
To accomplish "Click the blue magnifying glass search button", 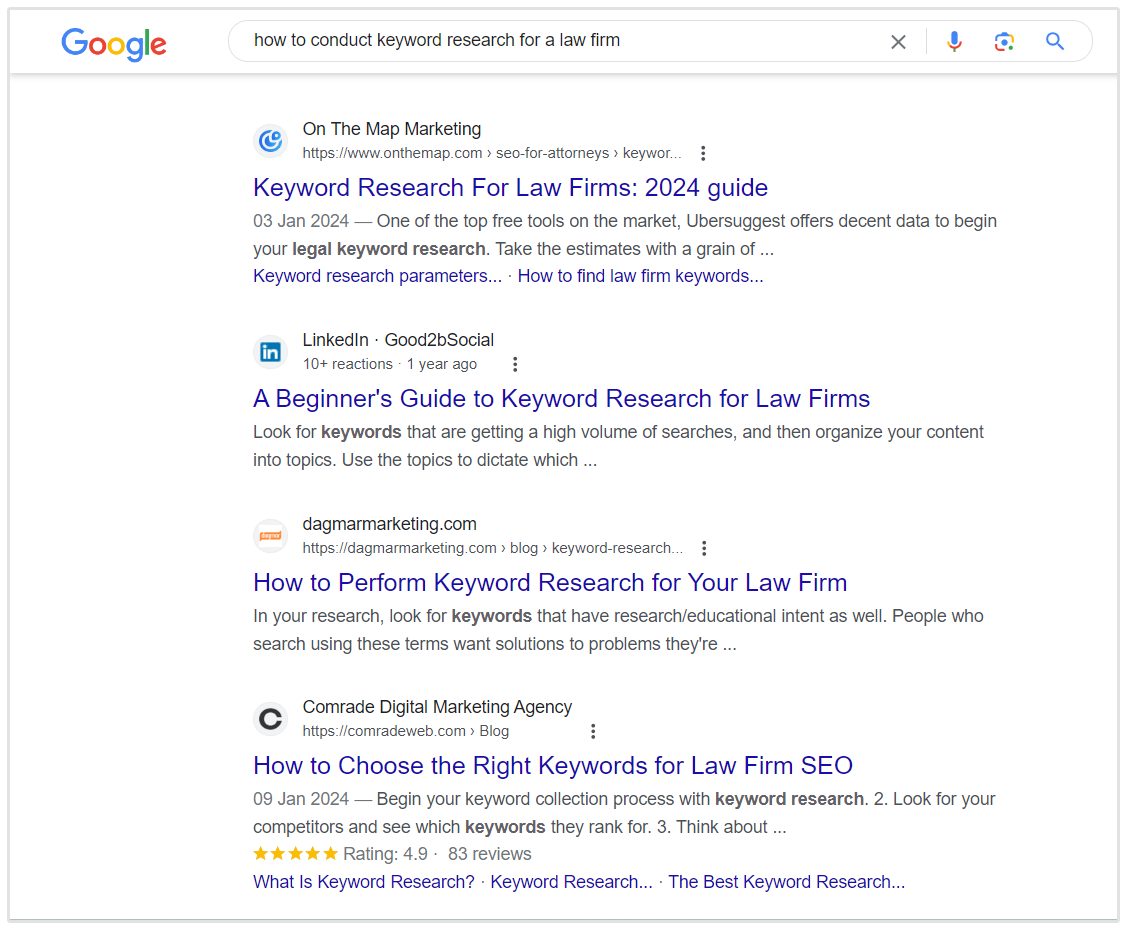I will point(1055,42).
